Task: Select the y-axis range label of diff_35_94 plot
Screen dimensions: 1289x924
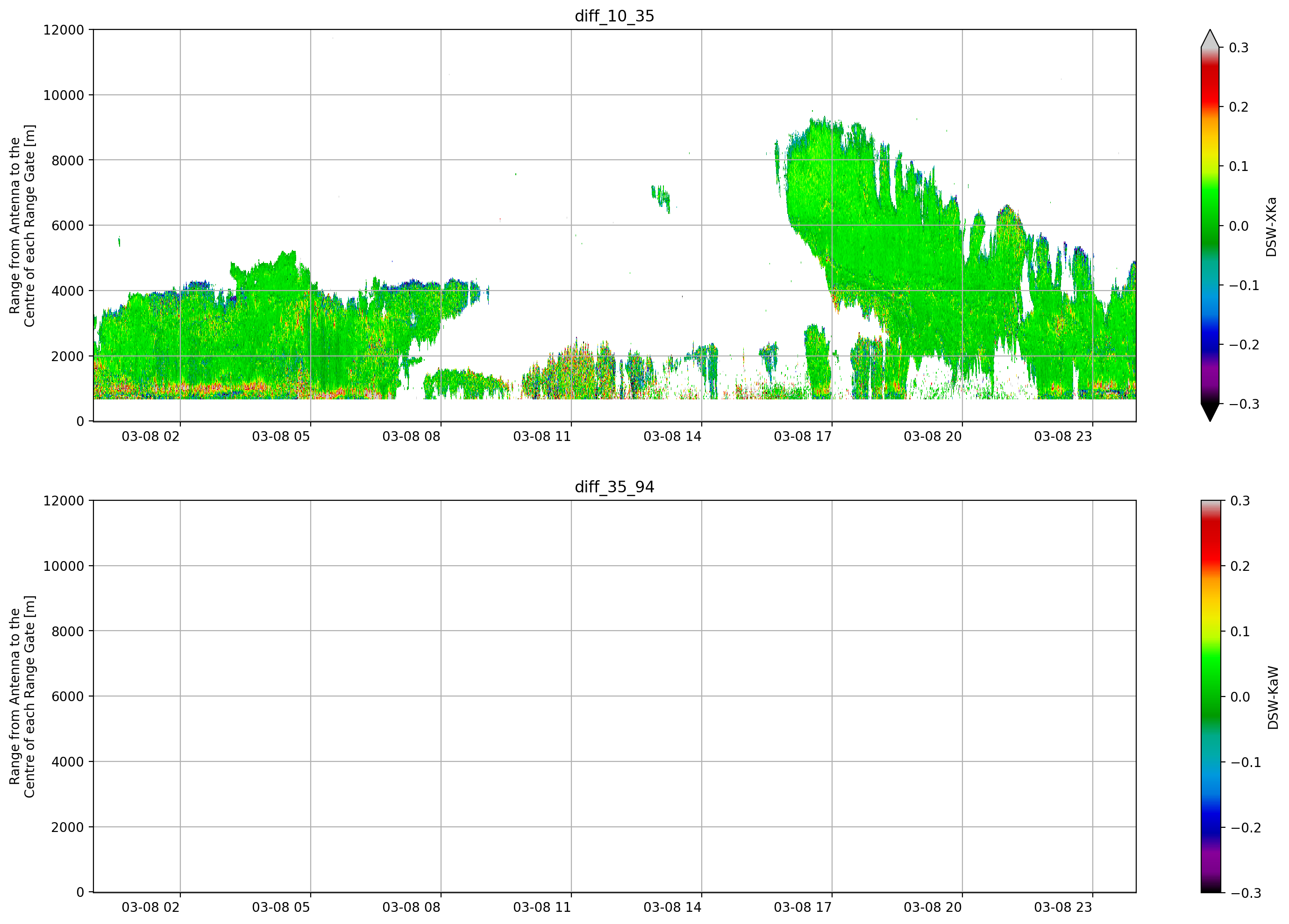Action: click(22, 696)
